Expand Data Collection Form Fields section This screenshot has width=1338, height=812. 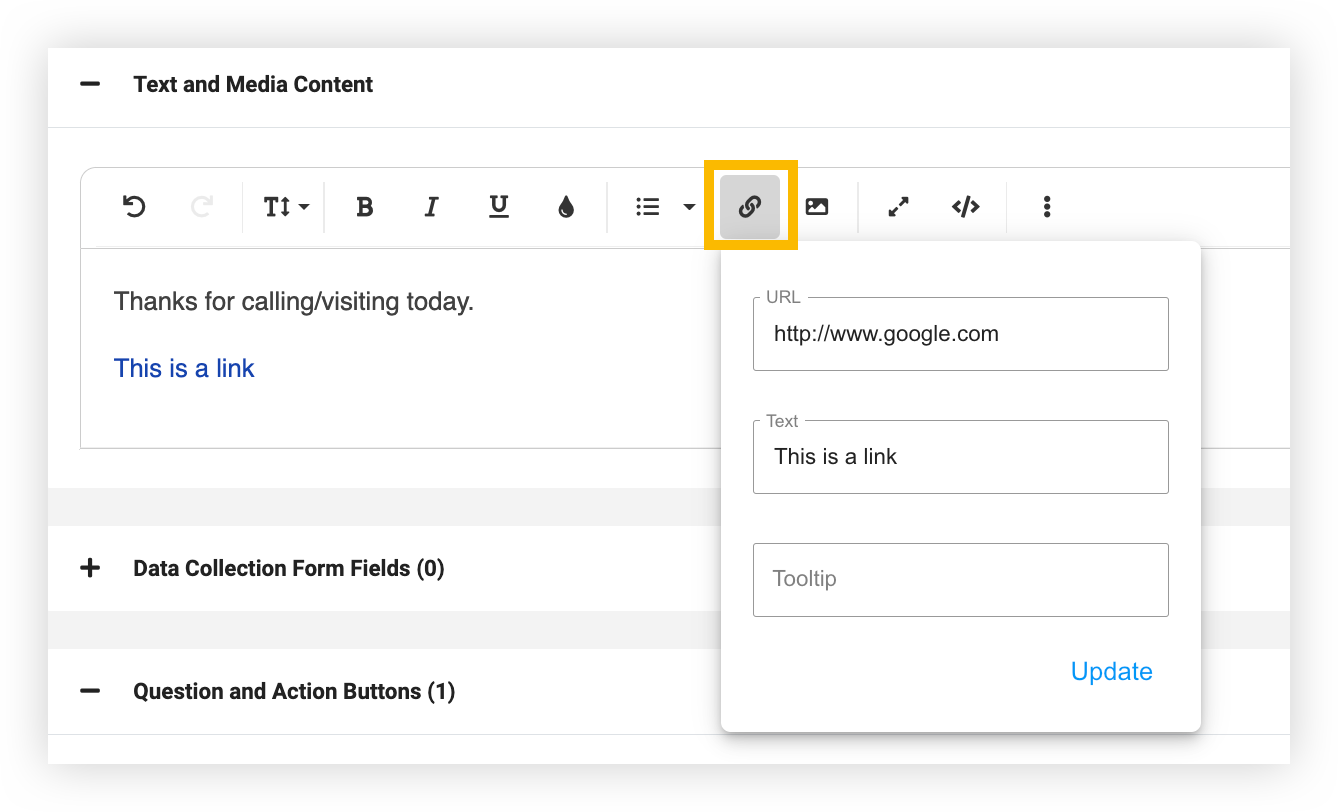coord(90,568)
